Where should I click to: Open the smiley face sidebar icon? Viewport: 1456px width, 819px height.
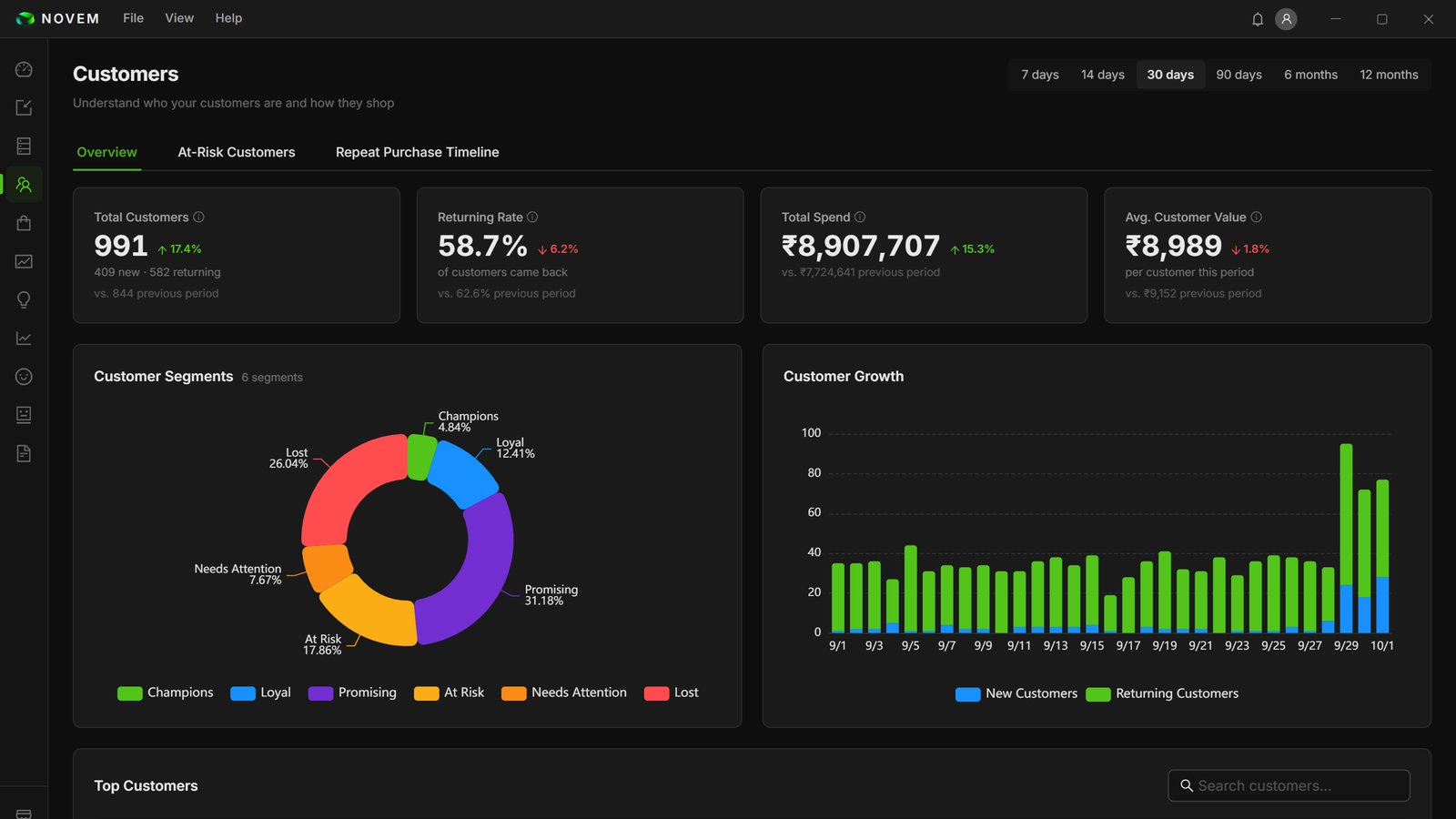pyautogui.click(x=24, y=377)
